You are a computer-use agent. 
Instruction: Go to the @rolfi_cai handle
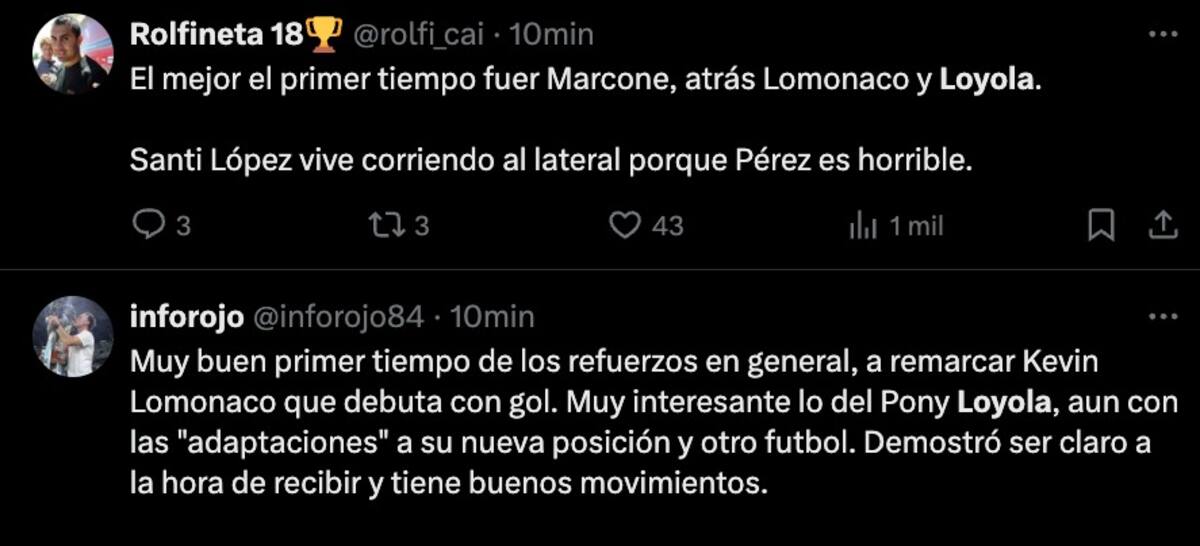point(420,34)
